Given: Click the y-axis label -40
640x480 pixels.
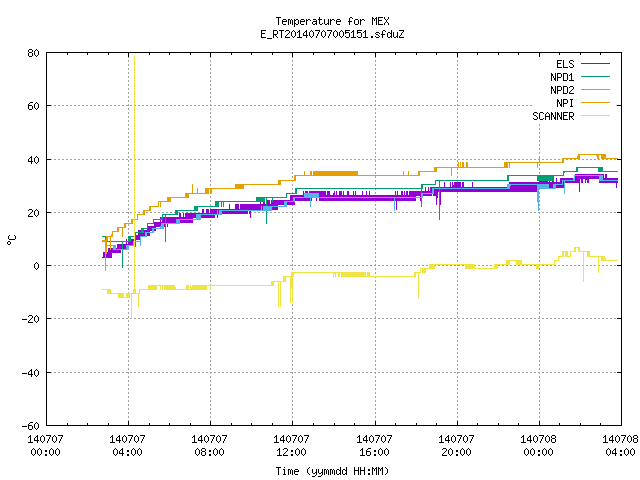Looking at the screenshot, I should pos(31,373).
